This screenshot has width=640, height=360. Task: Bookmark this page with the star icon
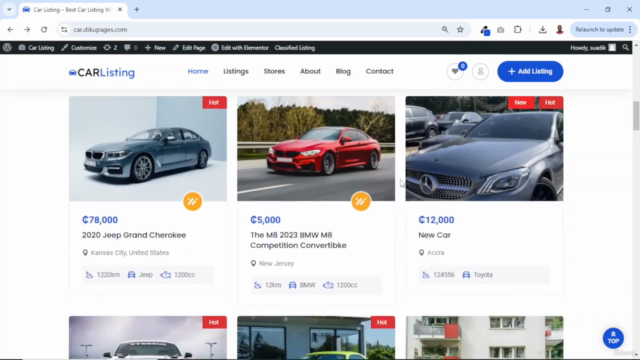[460, 29]
